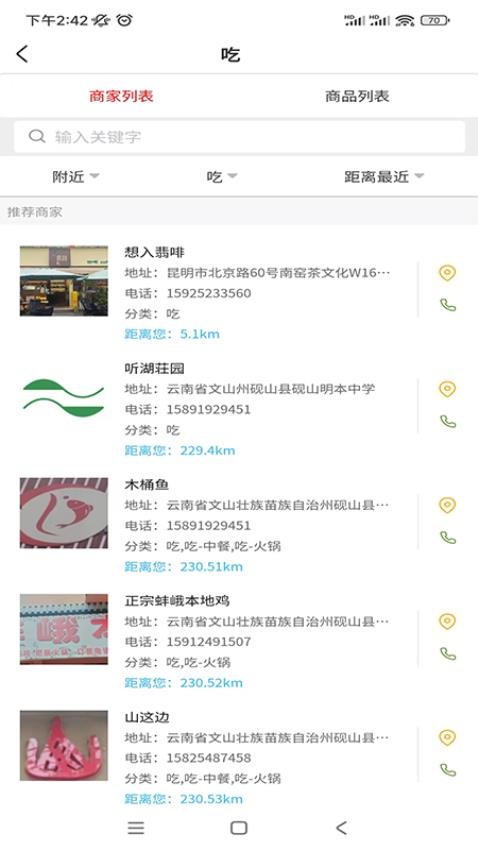Viewport: 478px width, 850px height.
Task: Open merchant named 想入翡啡
Action: click(x=154, y=252)
